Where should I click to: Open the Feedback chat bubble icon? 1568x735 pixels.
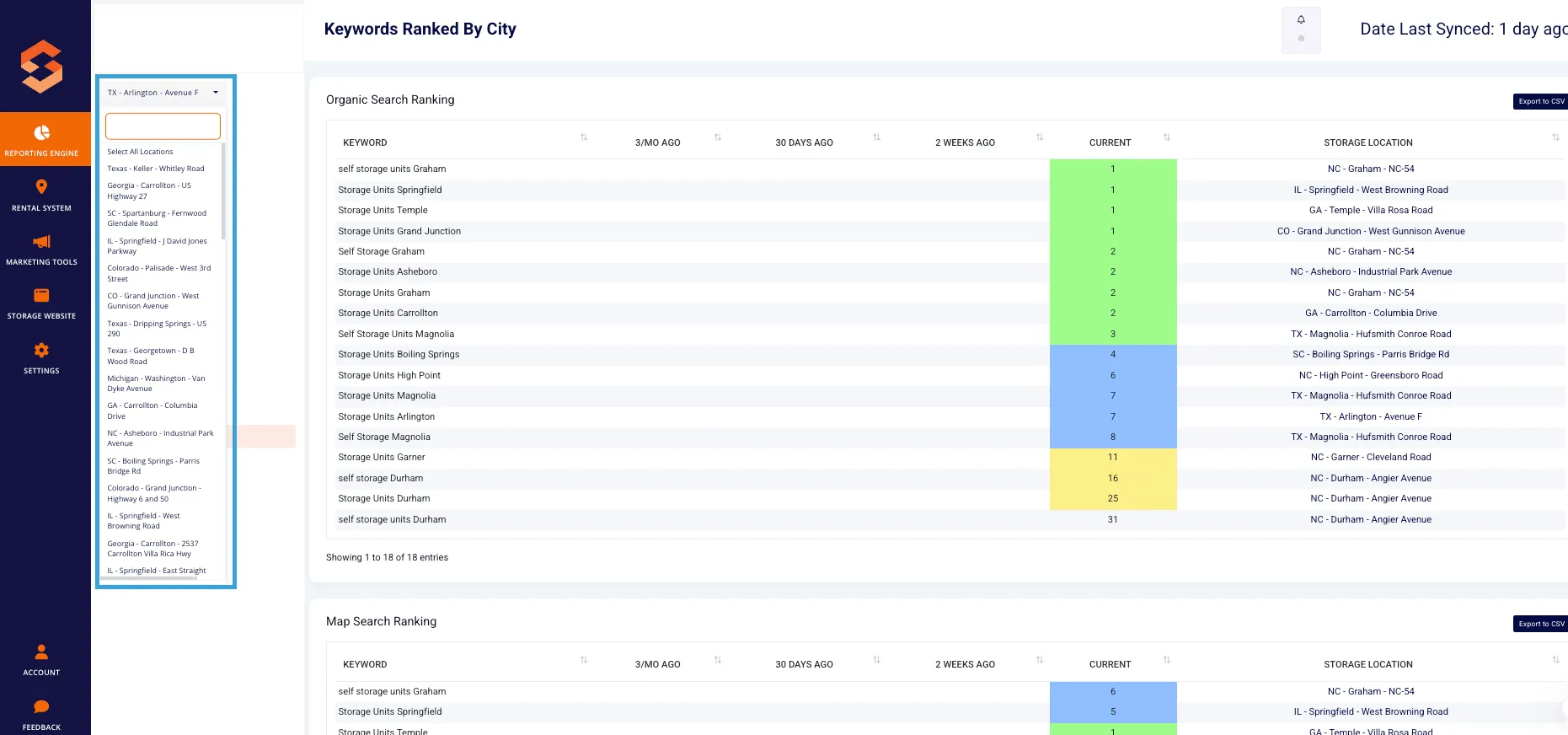pyautogui.click(x=41, y=706)
